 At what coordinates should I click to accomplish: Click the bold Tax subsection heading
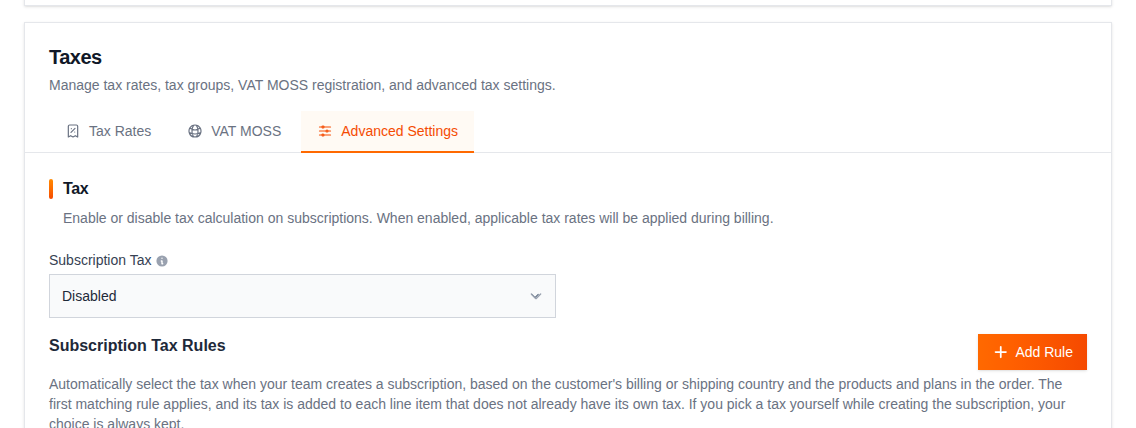[75, 188]
